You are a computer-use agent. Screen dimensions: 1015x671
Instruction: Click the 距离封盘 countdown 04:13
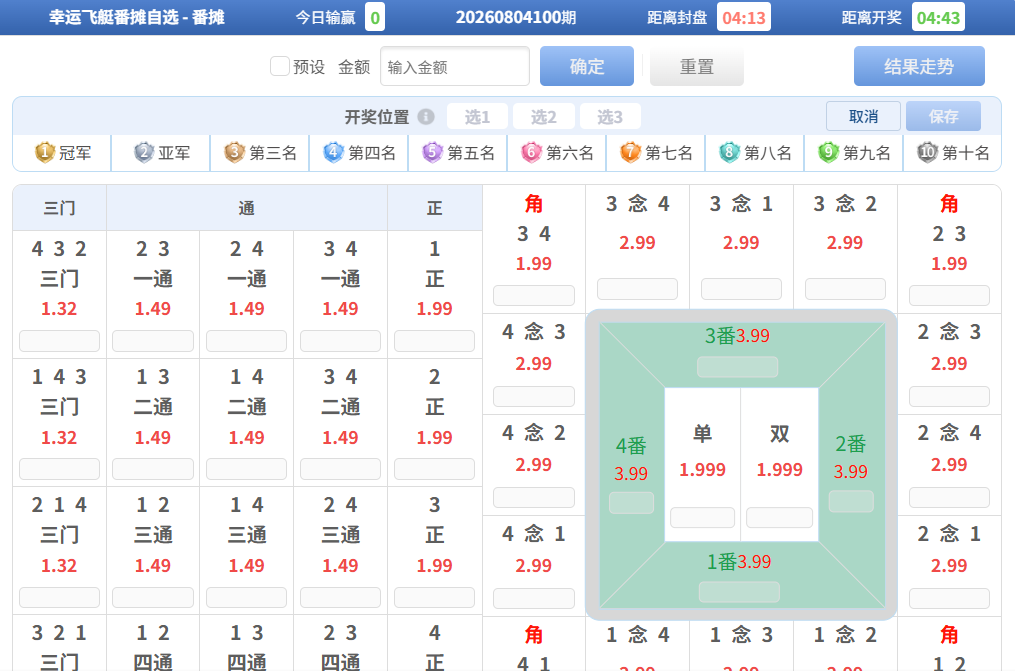click(744, 17)
